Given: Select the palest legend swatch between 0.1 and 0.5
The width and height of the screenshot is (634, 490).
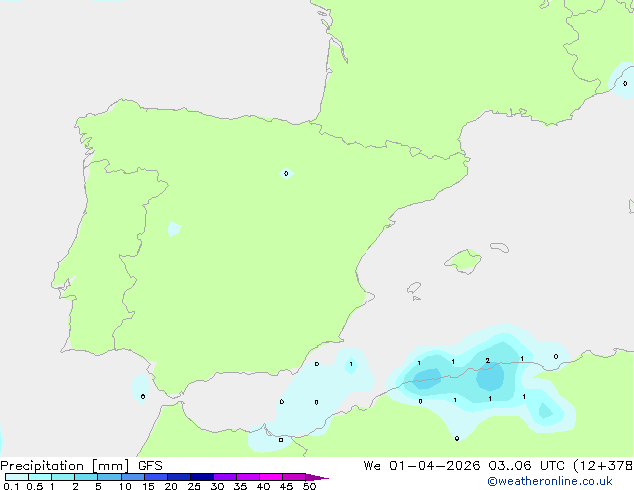Looking at the screenshot, I should tap(17, 477).
